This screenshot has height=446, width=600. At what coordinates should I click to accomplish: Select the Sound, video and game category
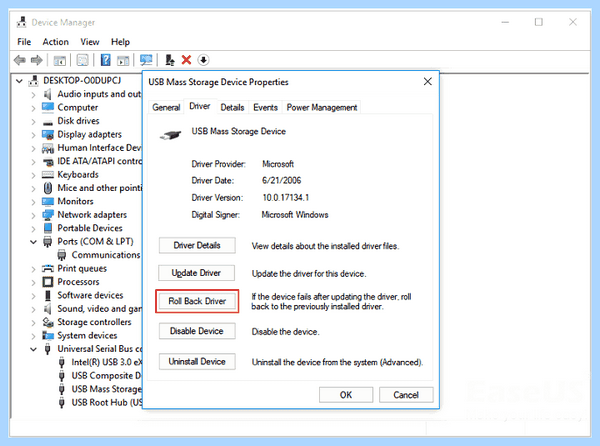[99, 309]
